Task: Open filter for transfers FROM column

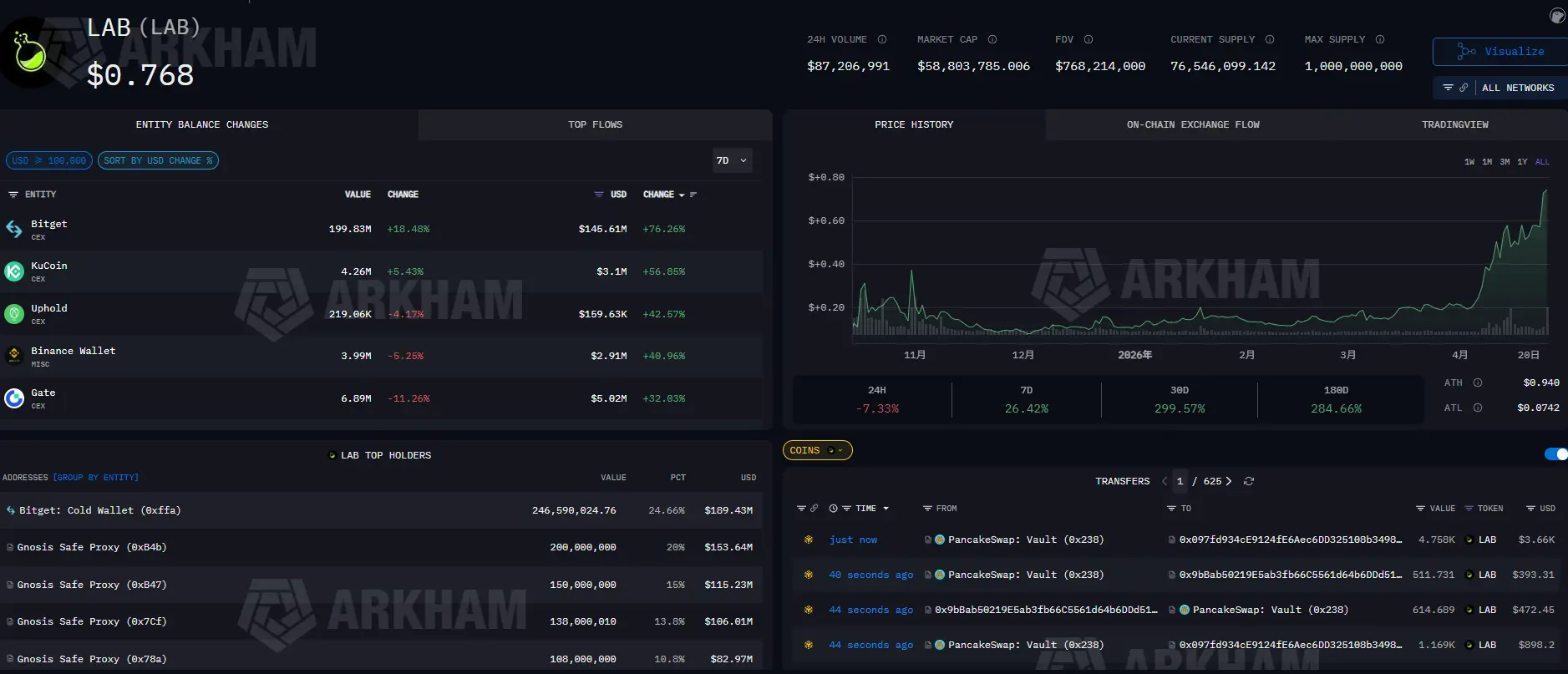Action: point(927,509)
